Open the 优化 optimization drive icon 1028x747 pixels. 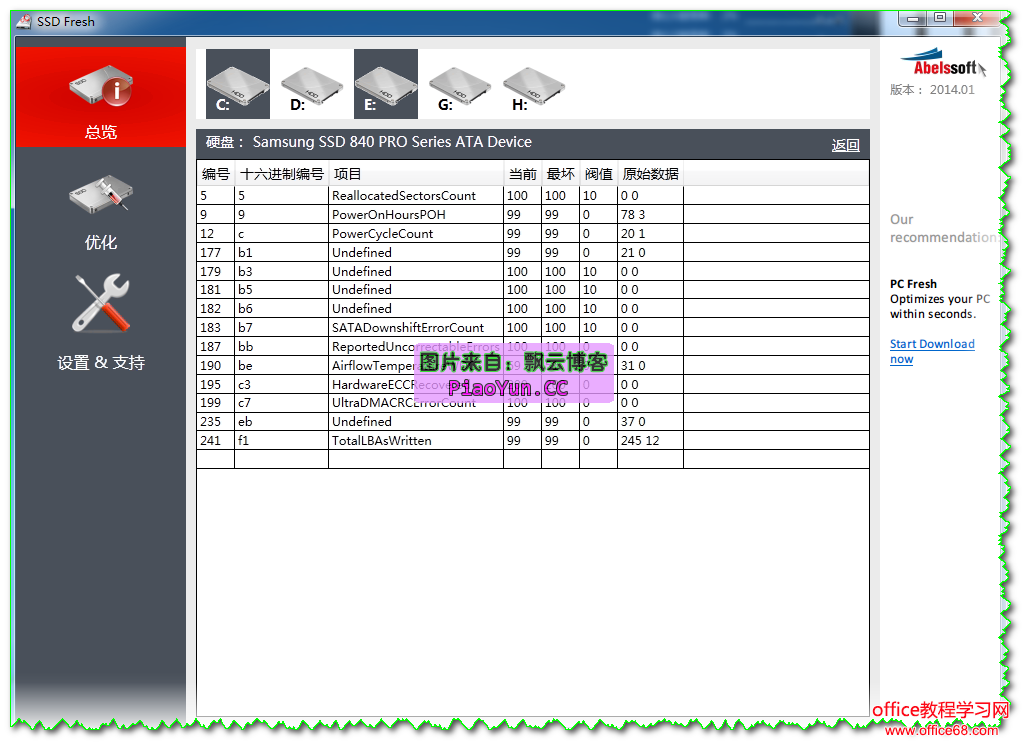click(x=101, y=194)
